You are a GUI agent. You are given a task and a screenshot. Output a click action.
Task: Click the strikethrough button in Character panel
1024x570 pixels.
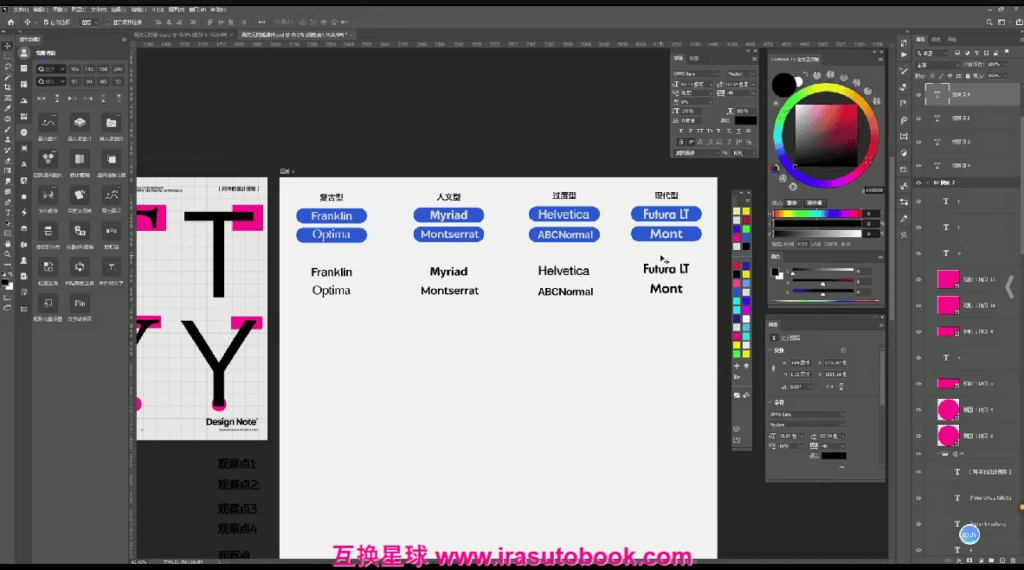click(748, 131)
